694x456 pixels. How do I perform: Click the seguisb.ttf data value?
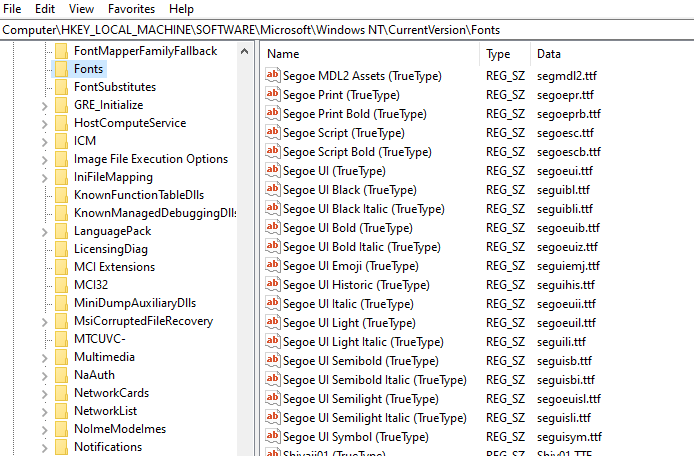click(564, 361)
